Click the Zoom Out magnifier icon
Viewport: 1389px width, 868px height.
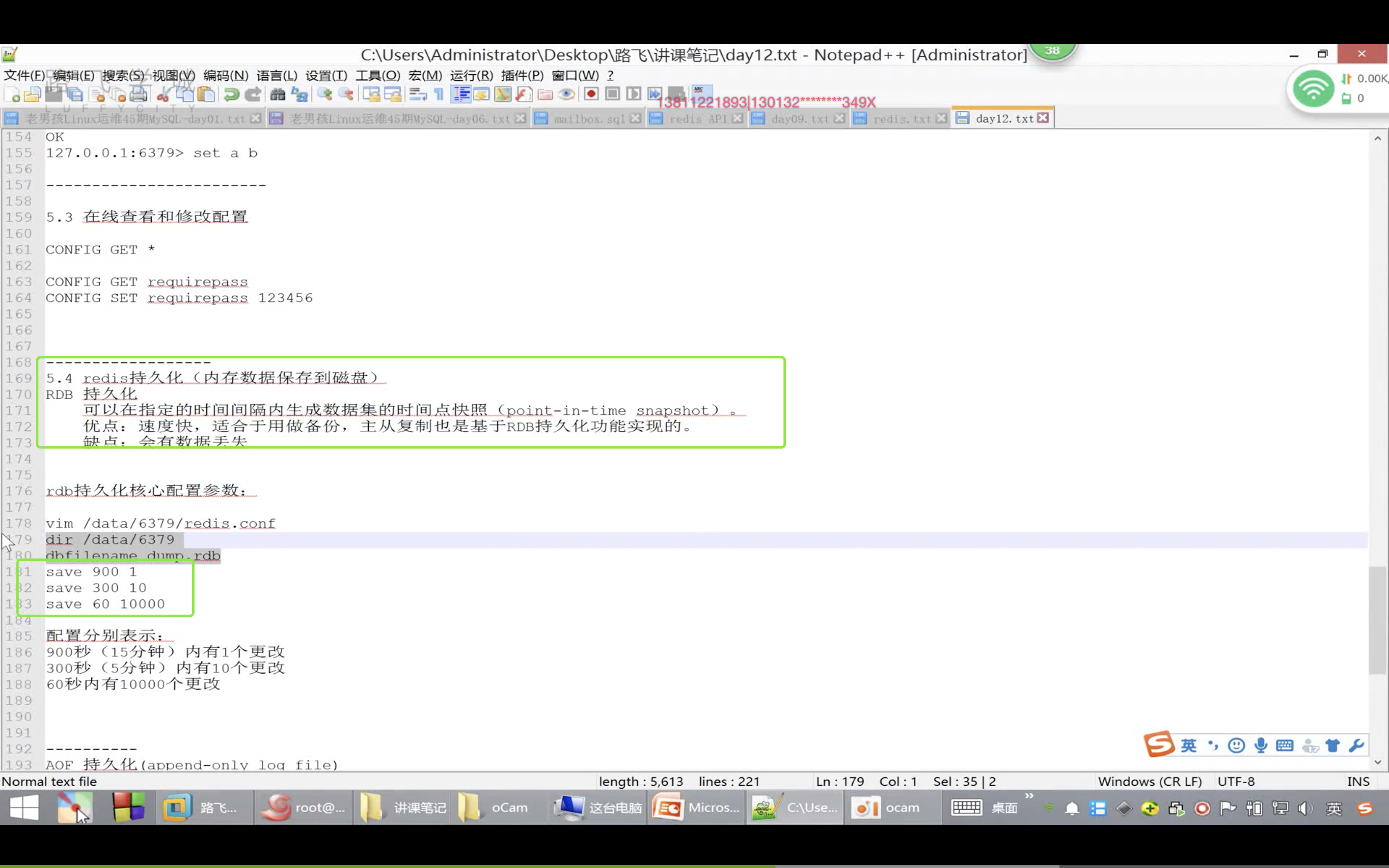346,94
